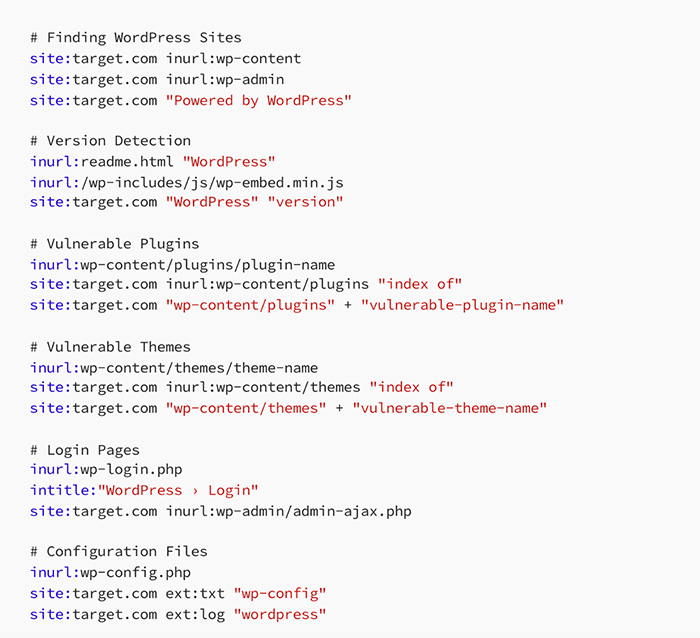Image resolution: width=700 pixels, height=638 pixels.
Task: Click the inurl:wp-content/plugins/plugin-name line
Action: (182, 265)
